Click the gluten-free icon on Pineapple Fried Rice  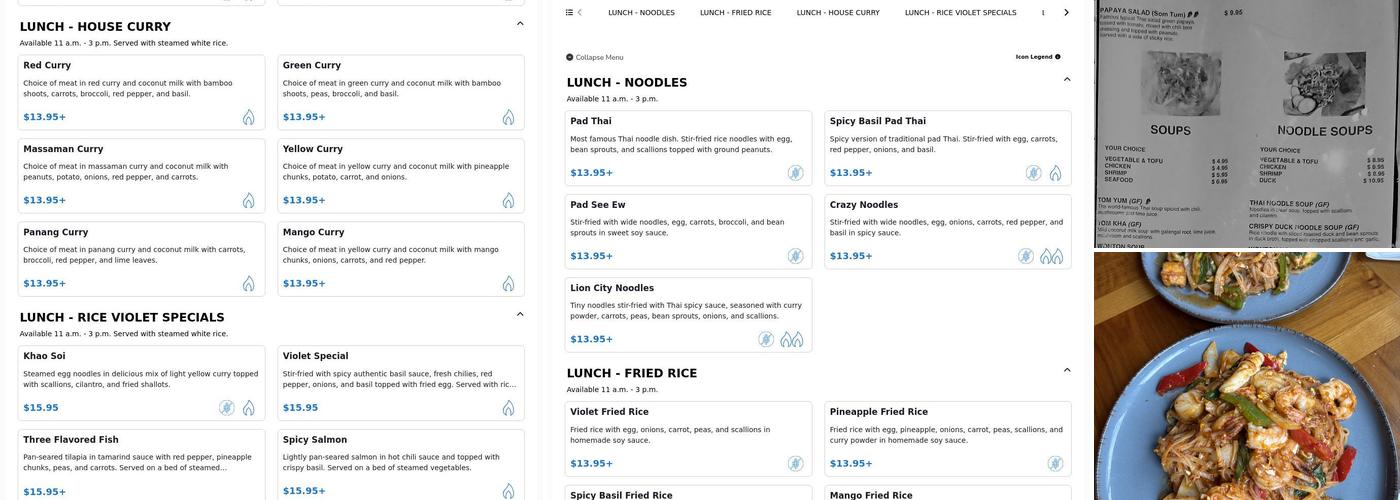tap(1055, 464)
